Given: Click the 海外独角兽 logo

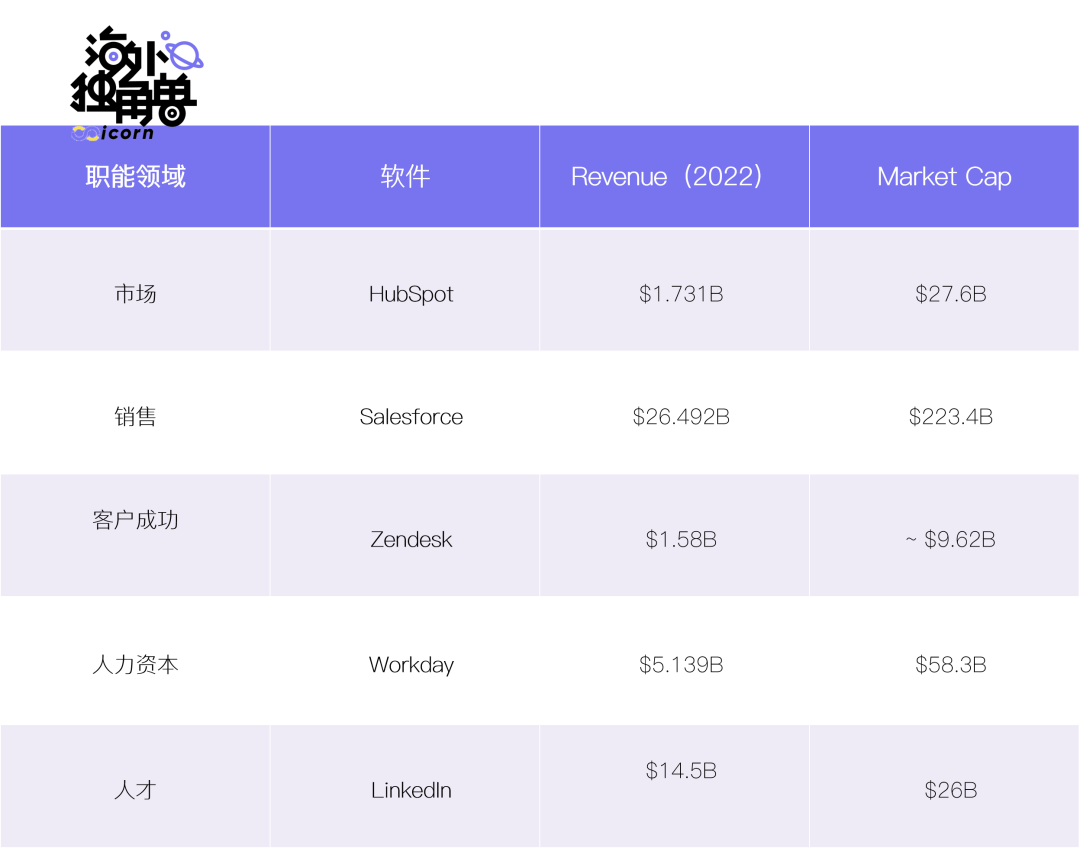Looking at the screenshot, I should coord(137,84).
